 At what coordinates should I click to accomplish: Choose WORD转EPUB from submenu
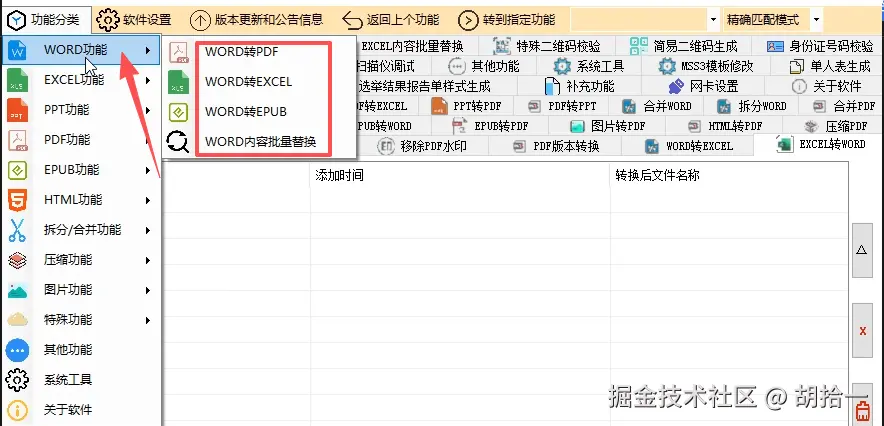coord(246,112)
